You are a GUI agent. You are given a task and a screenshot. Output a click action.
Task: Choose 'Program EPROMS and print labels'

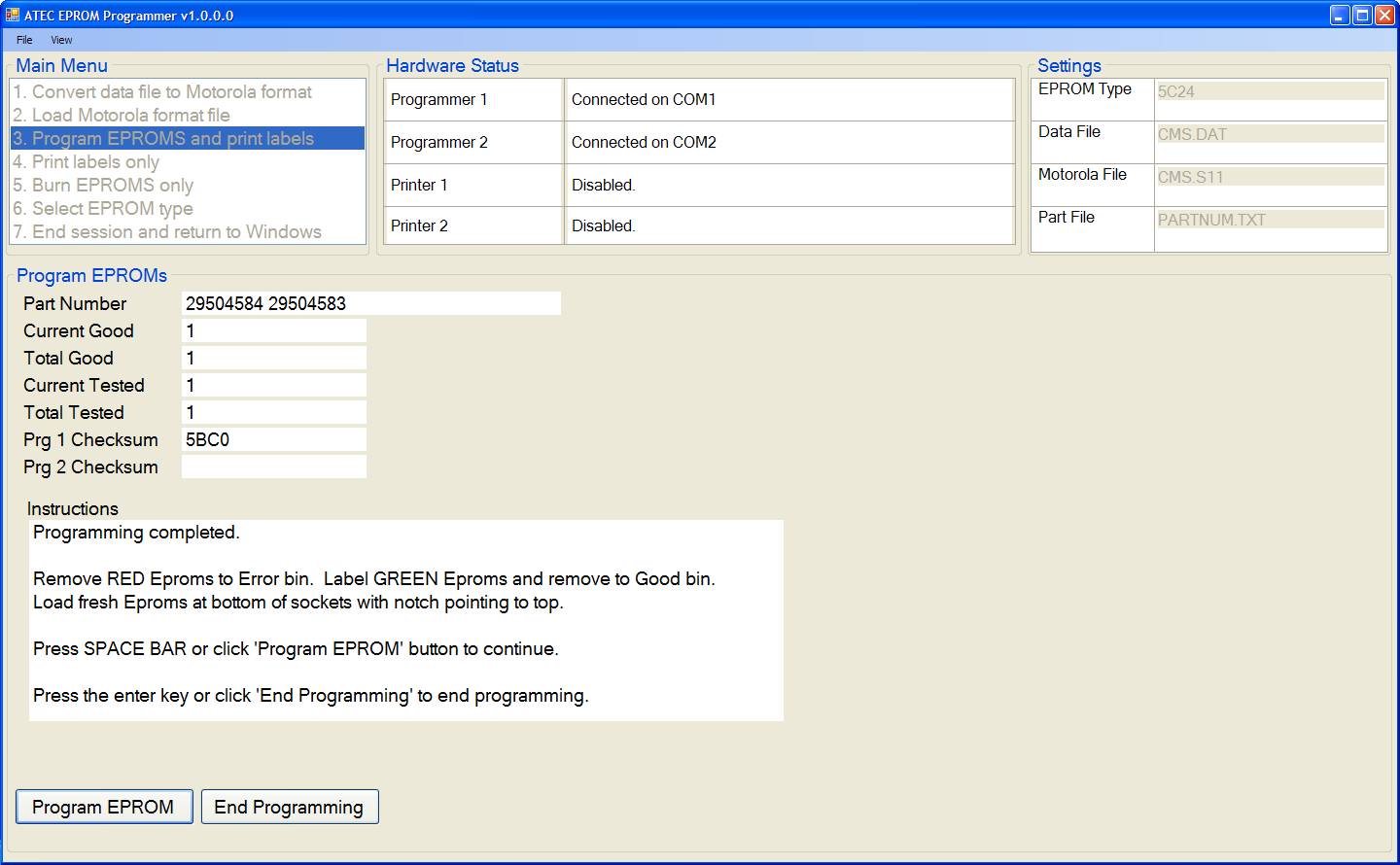(188, 138)
